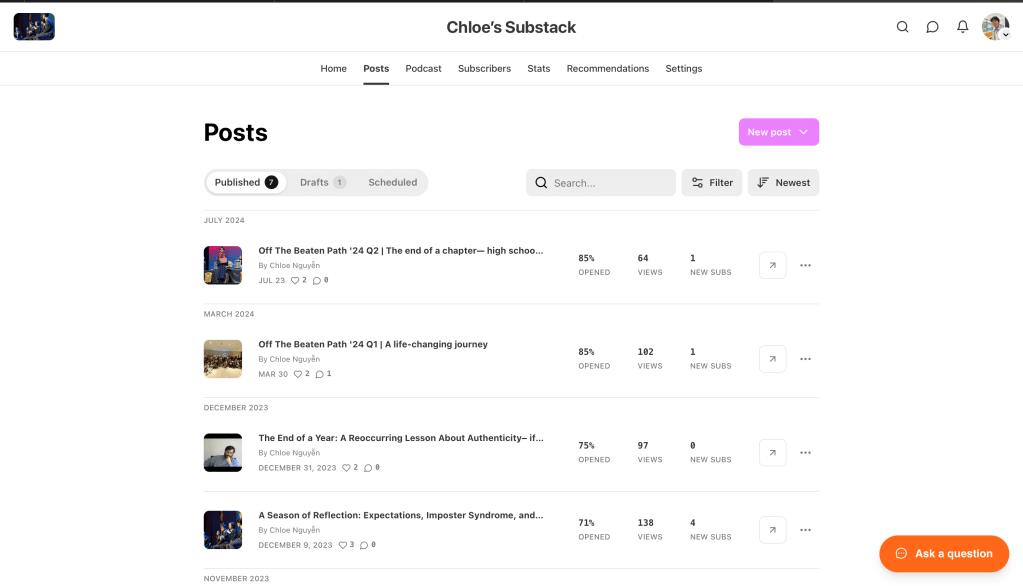Click the Filter button
Viewport: 1023px width, 586px height.
click(712, 183)
